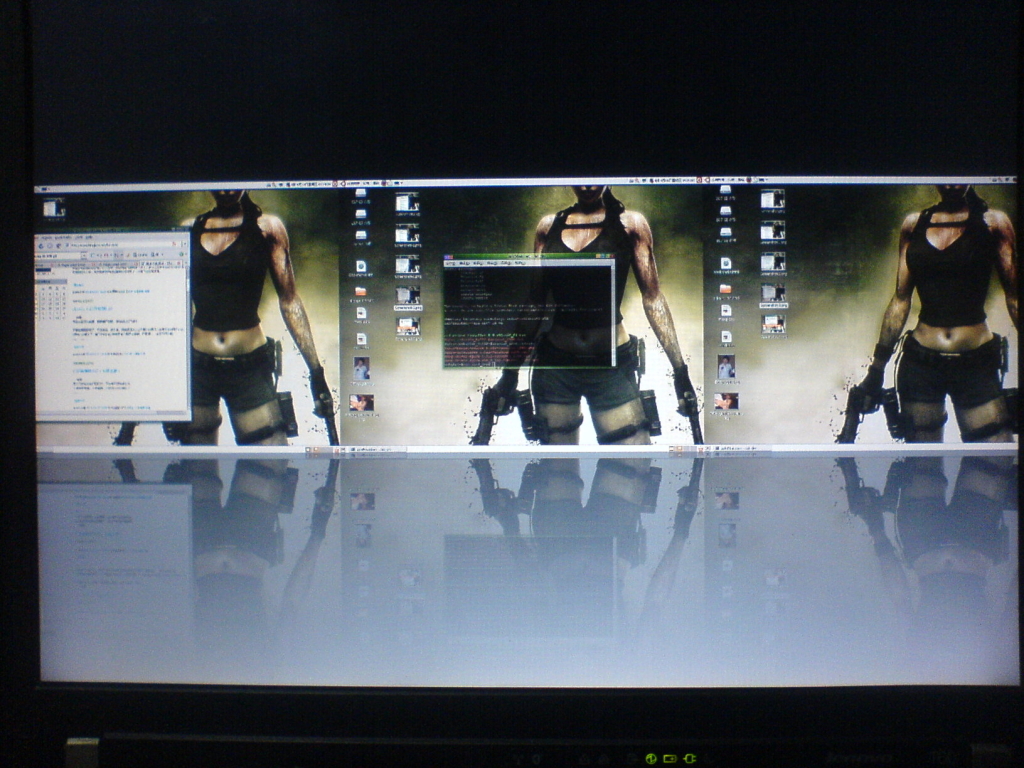Select the highlighted fourth screenshot file, right desktop
The image size is (1024, 768).
(x=772, y=293)
